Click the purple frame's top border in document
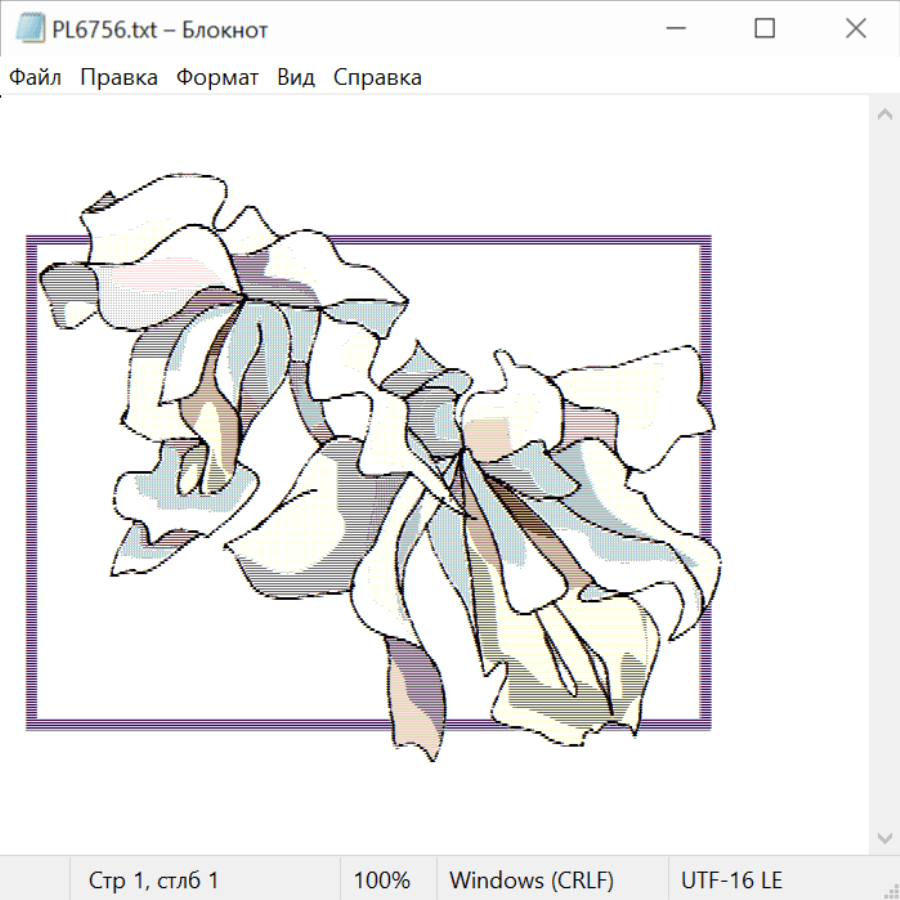Viewport: 900px width, 900px height. [550, 240]
